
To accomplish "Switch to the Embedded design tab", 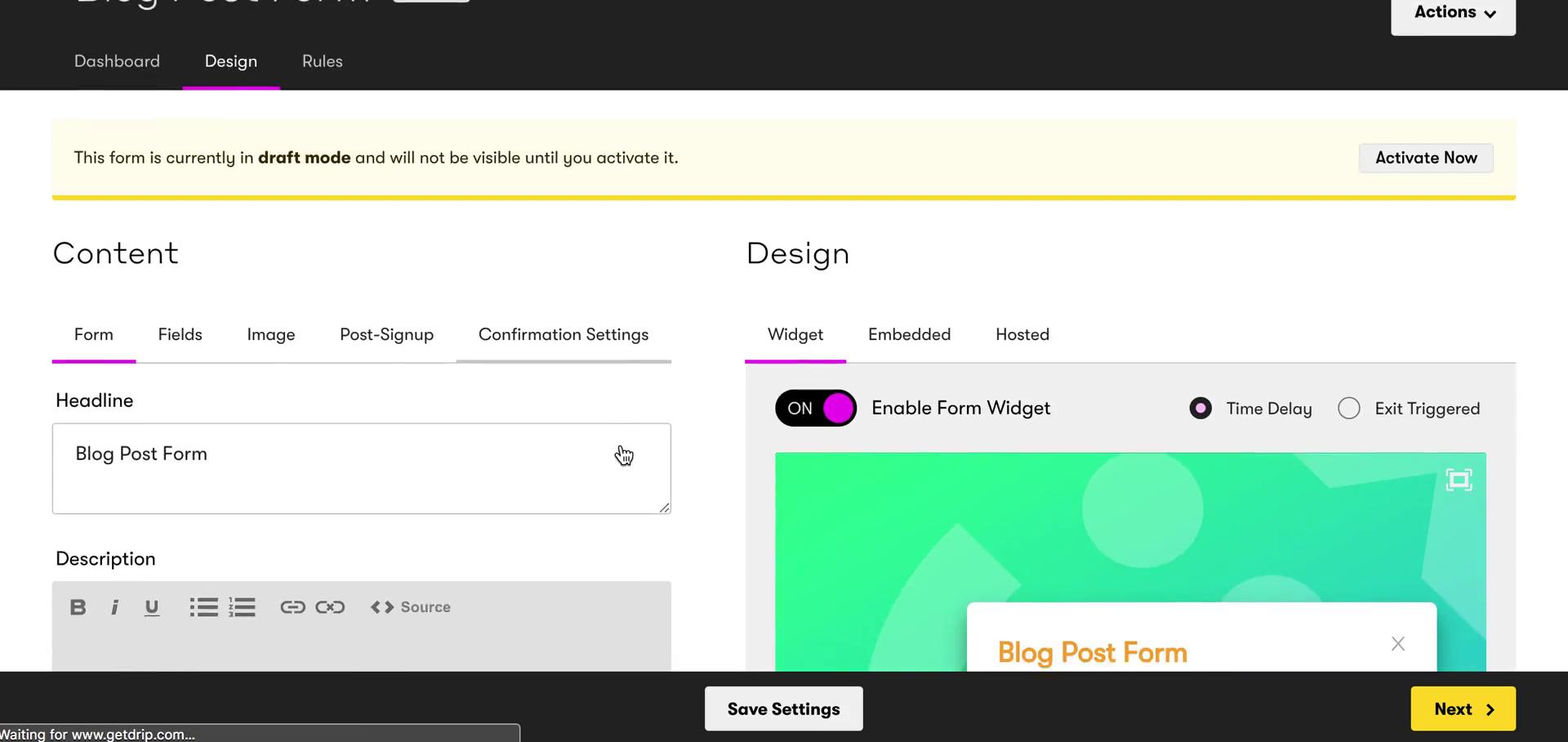I will (x=910, y=335).
